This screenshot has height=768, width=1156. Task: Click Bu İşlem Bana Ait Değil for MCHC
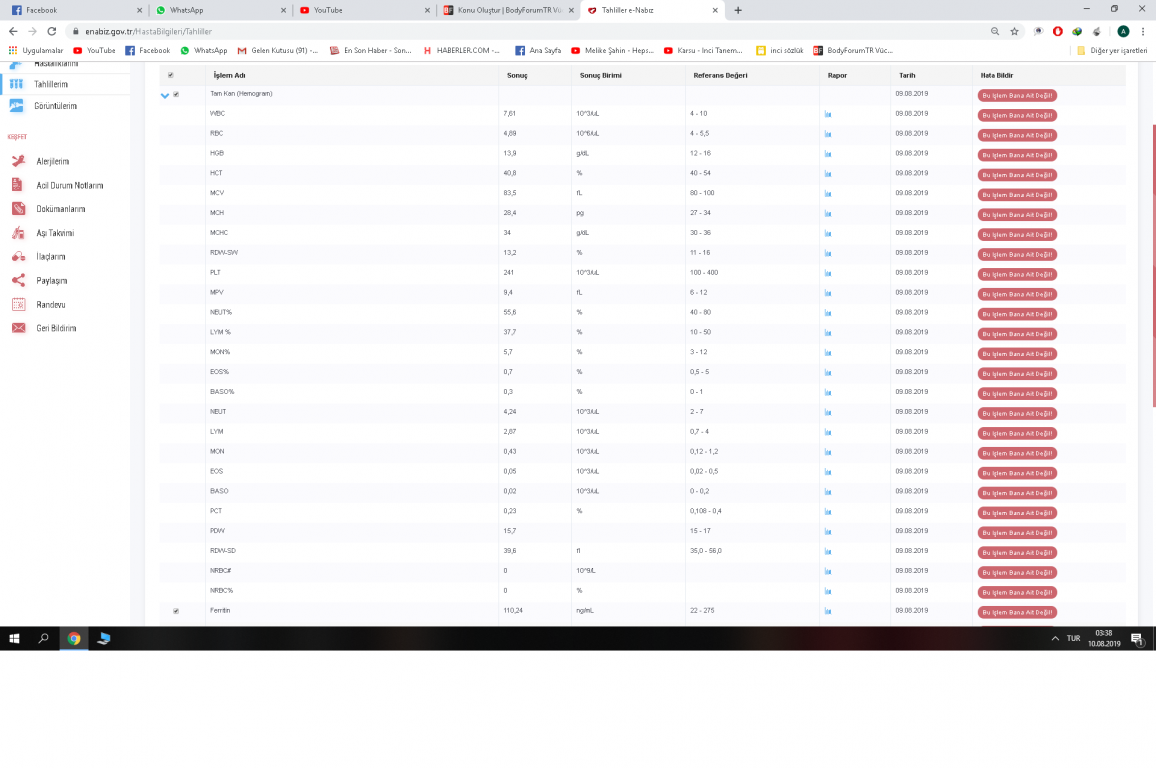click(x=1017, y=234)
